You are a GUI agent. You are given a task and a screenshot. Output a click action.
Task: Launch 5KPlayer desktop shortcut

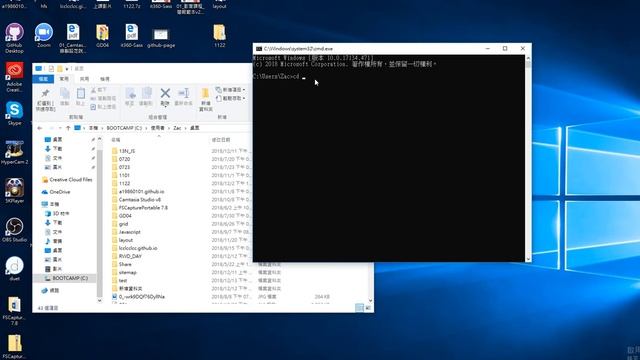coord(14,191)
